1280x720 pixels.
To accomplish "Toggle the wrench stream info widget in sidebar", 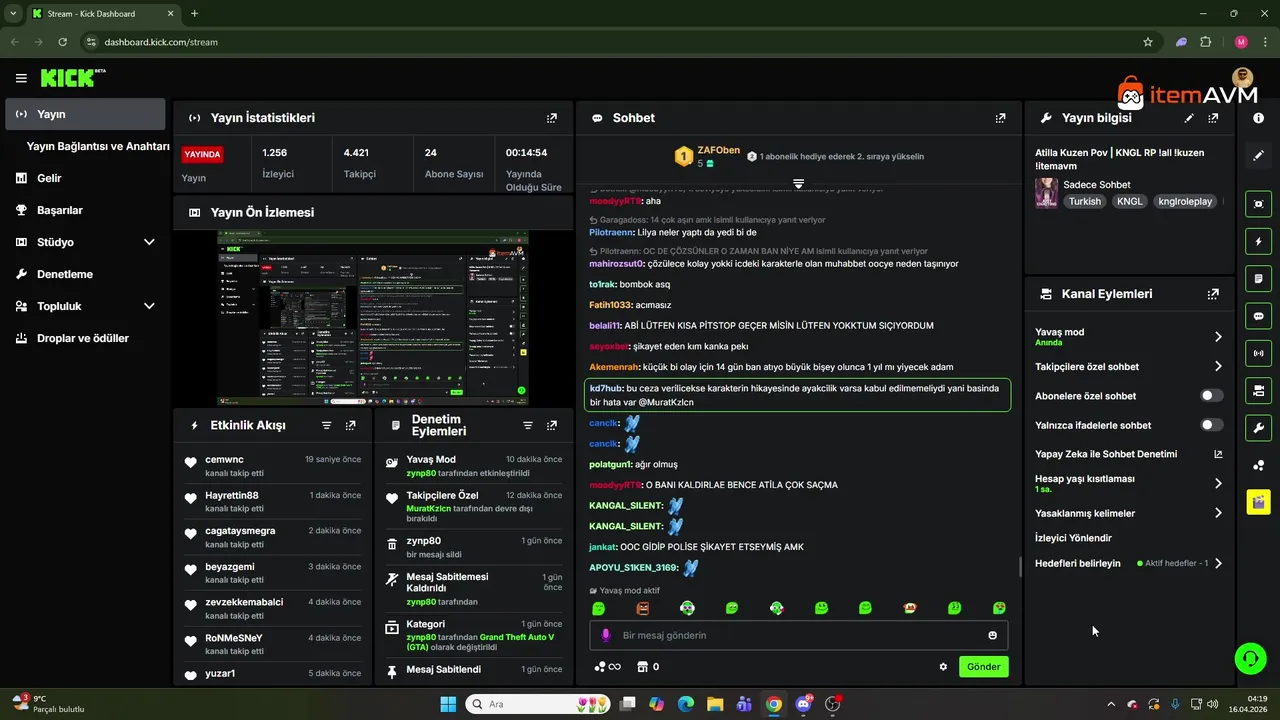I will pyautogui.click(x=1258, y=428).
